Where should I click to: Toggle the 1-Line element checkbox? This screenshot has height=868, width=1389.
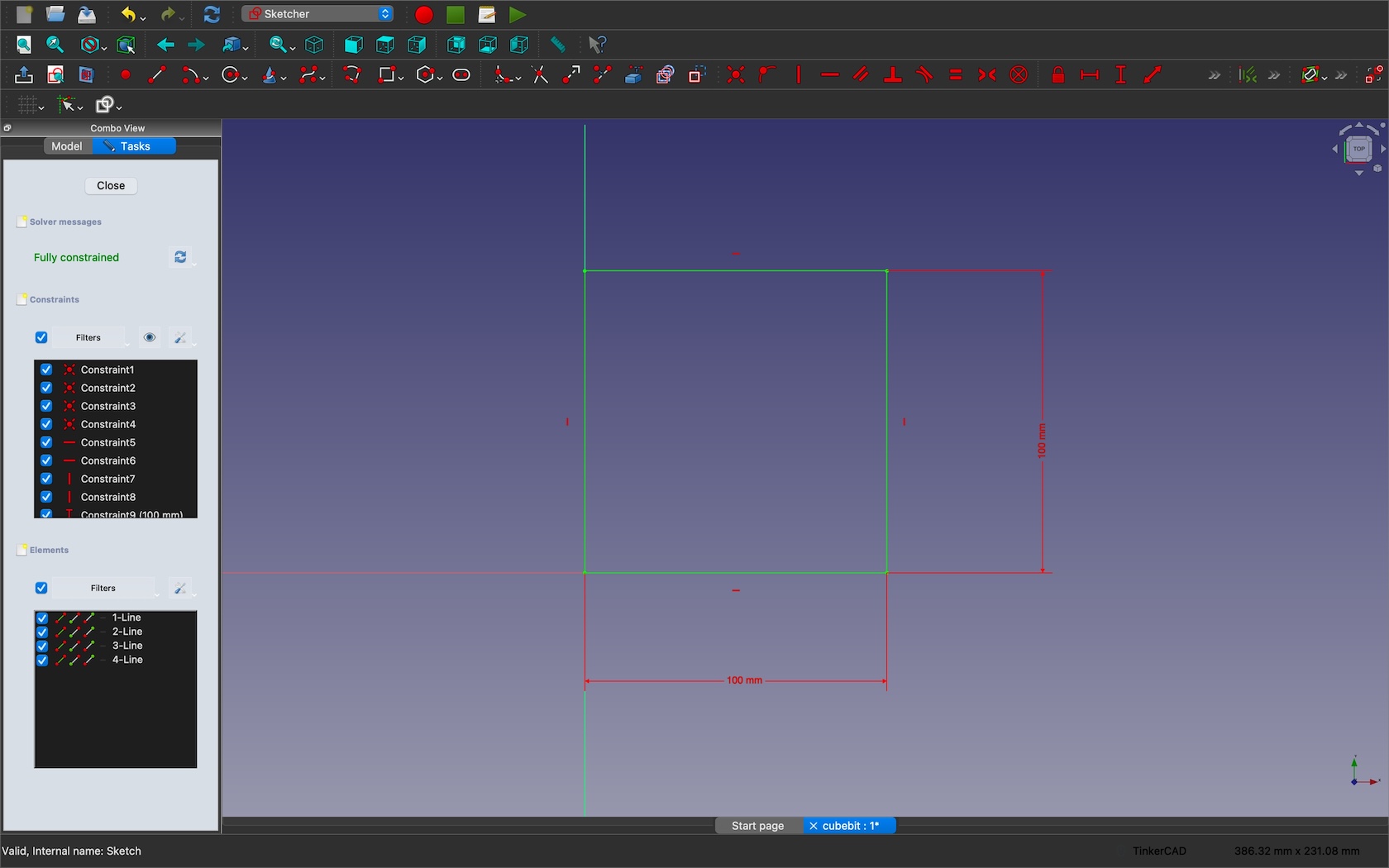pyautogui.click(x=42, y=618)
